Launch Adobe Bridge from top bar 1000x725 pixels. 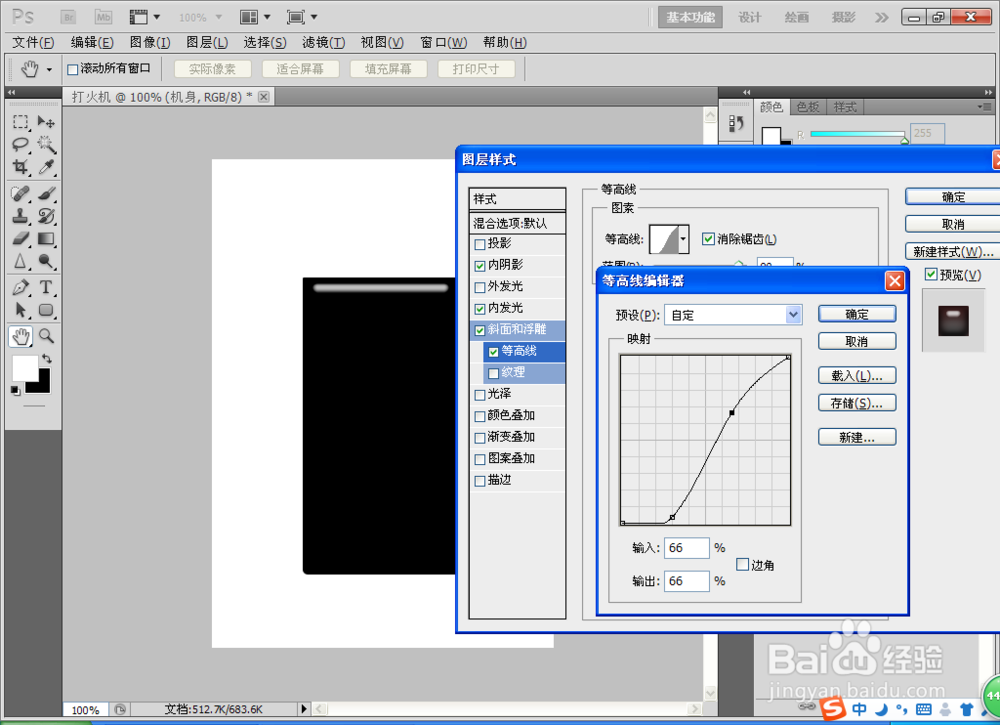point(68,17)
